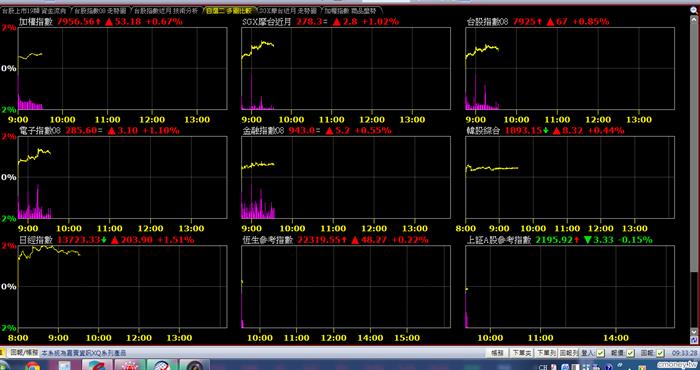Switch to the 台股上市19類 資金流向 tab
Viewport: 700px width, 370px height.
click(x=34, y=10)
